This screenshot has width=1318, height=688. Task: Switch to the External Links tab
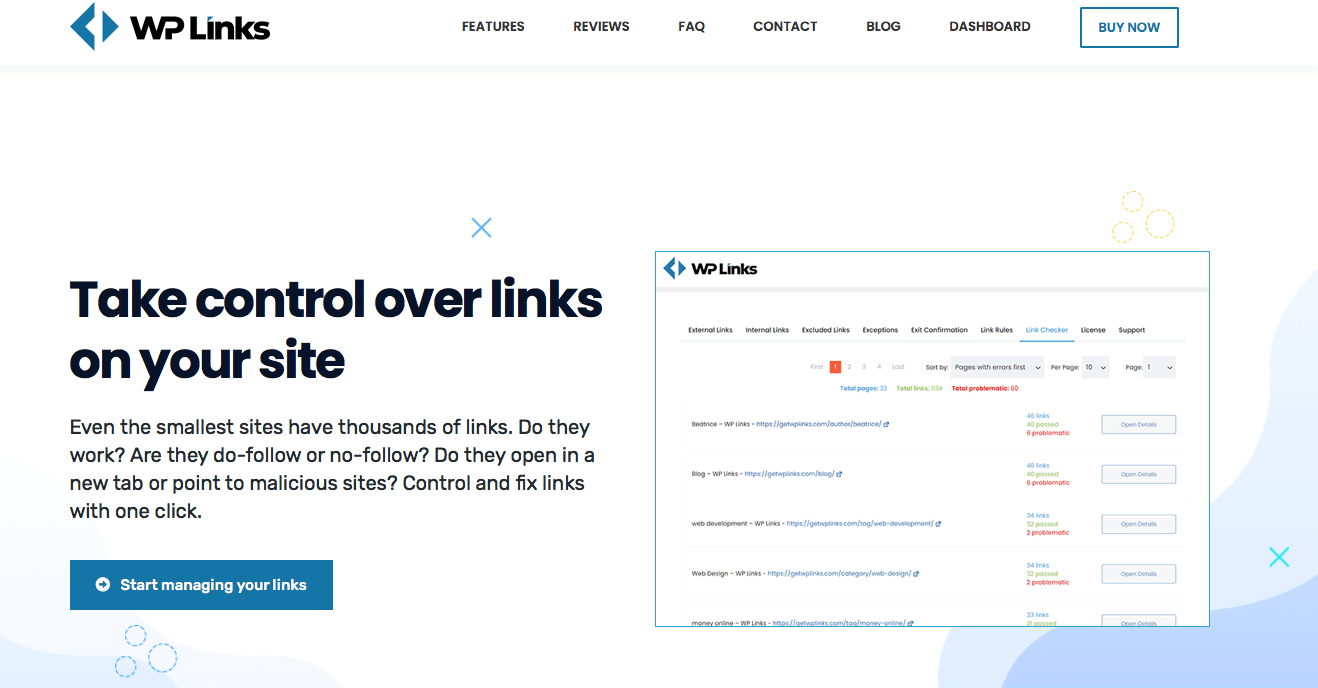(710, 330)
